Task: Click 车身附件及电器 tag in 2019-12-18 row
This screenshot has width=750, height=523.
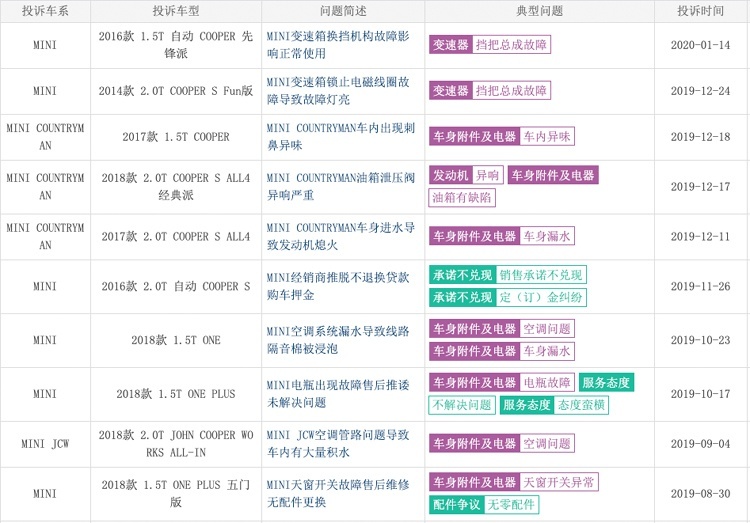Action: pyautogui.click(x=474, y=136)
